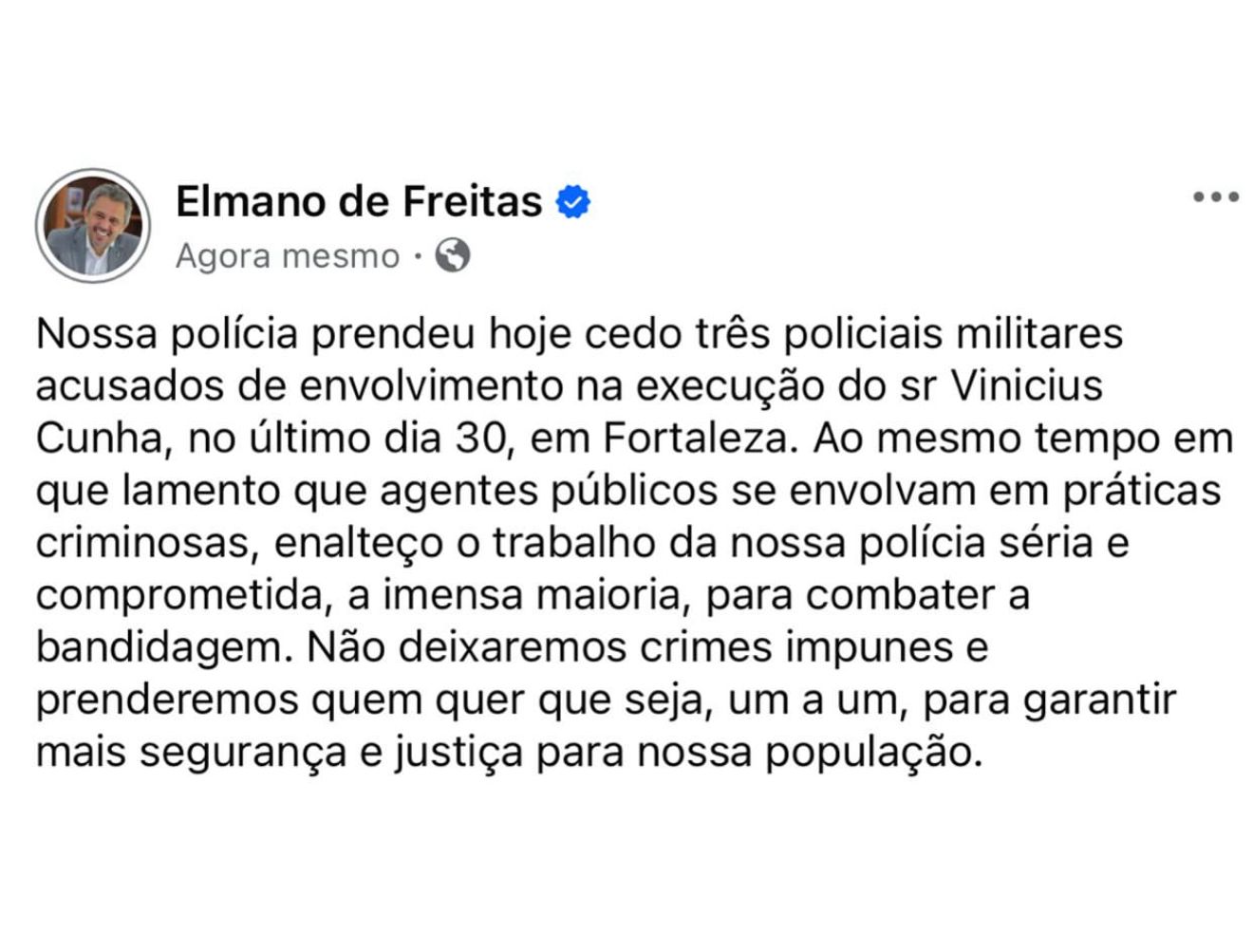This screenshot has width=1253, height=952.
Task: Open the three-dot post options menu
Action: [1216, 197]
